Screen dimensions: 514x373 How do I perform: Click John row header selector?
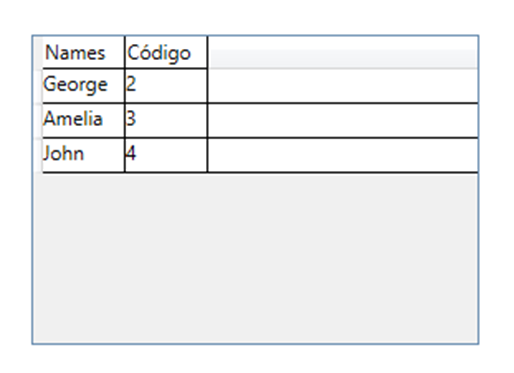click(38, 155)
